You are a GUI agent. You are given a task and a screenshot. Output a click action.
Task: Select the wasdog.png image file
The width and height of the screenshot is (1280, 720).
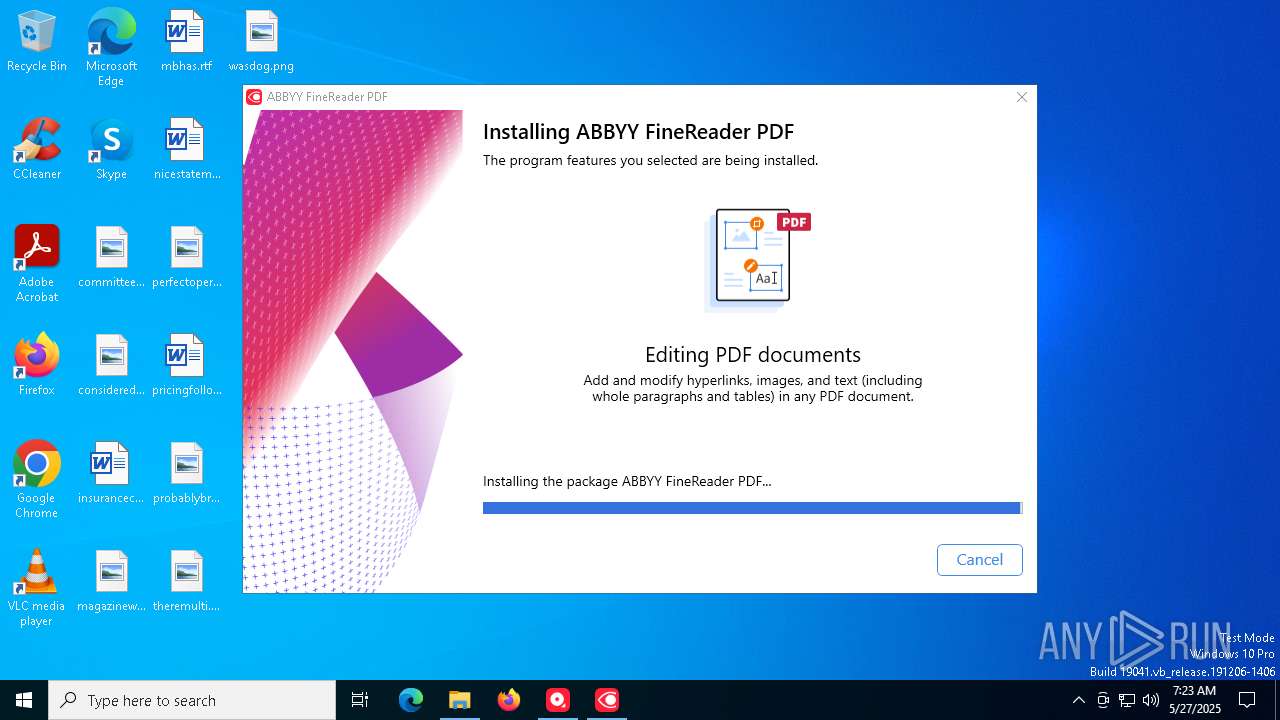tap(261, 42)
